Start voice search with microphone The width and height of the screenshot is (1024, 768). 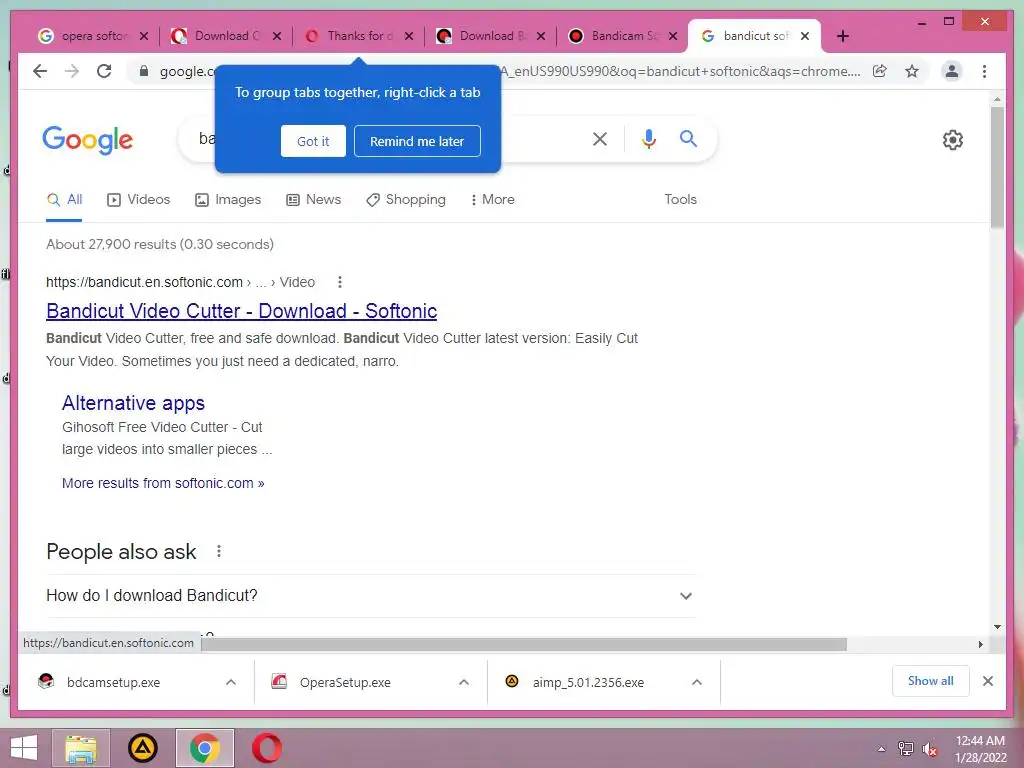tap(648, 138)
